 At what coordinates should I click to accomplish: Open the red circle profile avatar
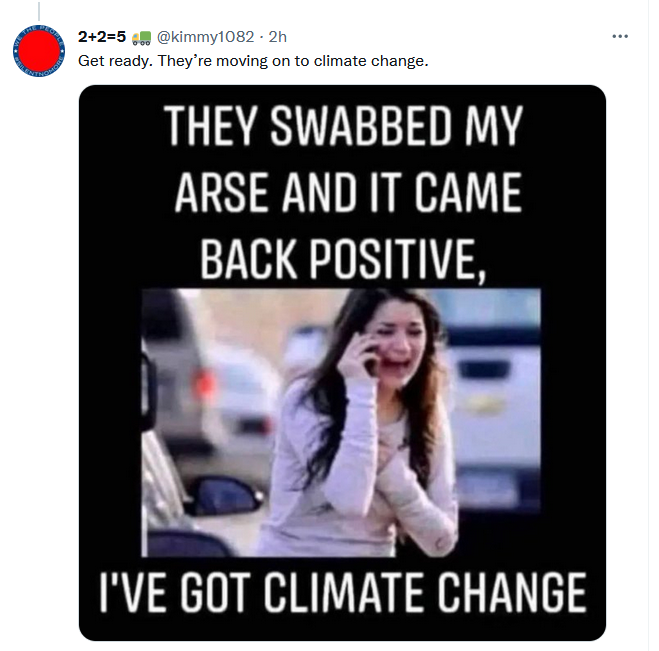tap(39, 53)
